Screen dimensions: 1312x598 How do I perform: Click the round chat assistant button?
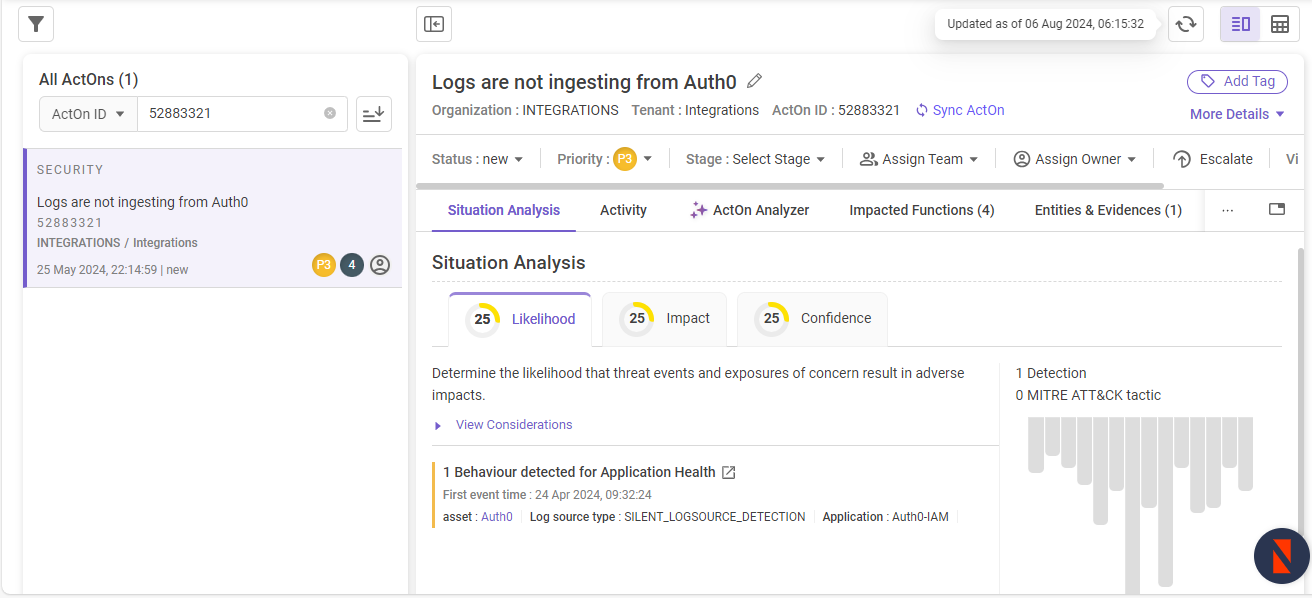click(x=1282, y=556)
